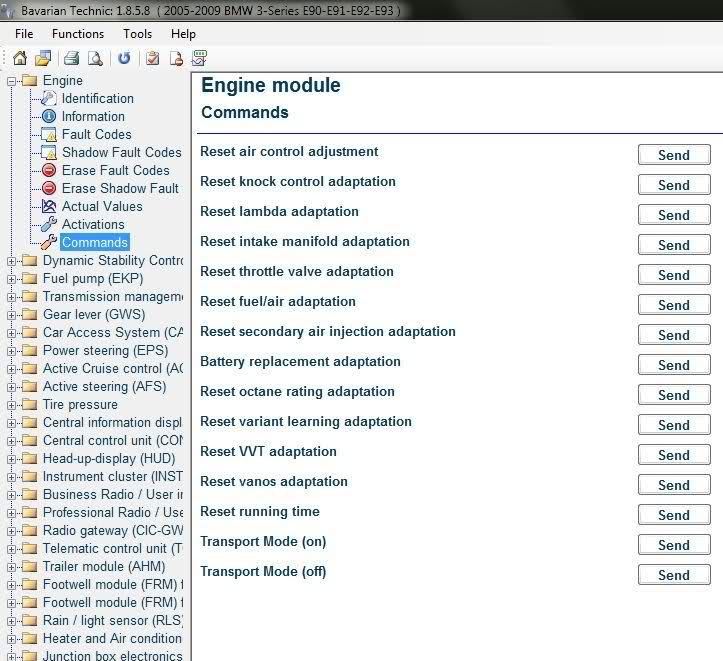723x661 pixels.
Task: Click the red Erase Fault Codes icon
Action: [49, 170]
